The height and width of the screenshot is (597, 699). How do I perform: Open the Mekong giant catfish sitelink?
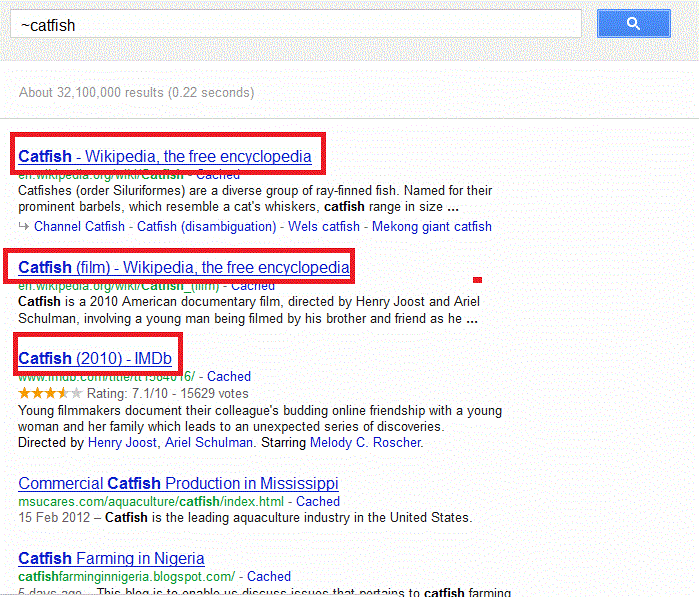click(432, 226)
